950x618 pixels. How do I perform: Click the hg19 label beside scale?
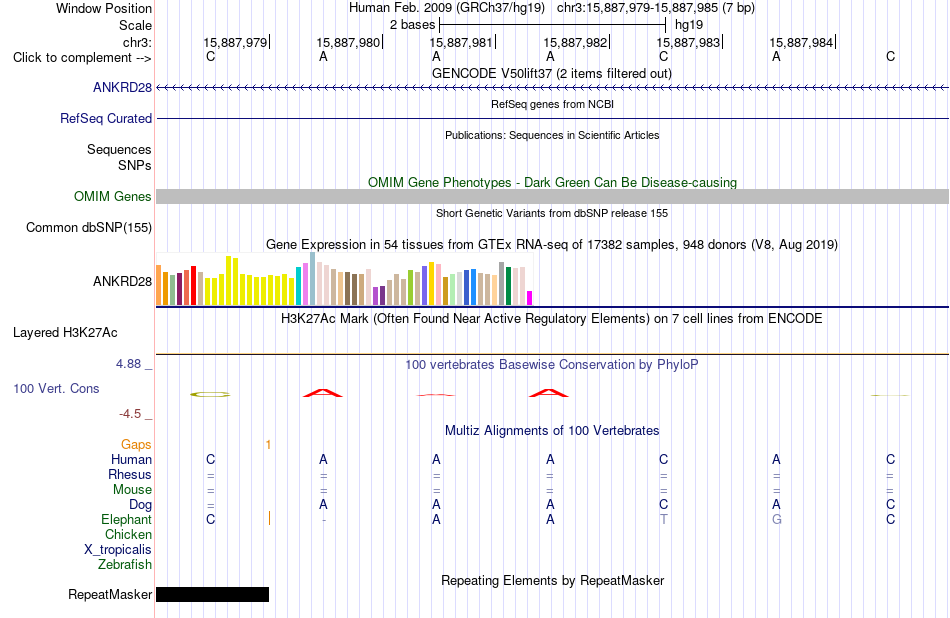(x=689, y=25)
